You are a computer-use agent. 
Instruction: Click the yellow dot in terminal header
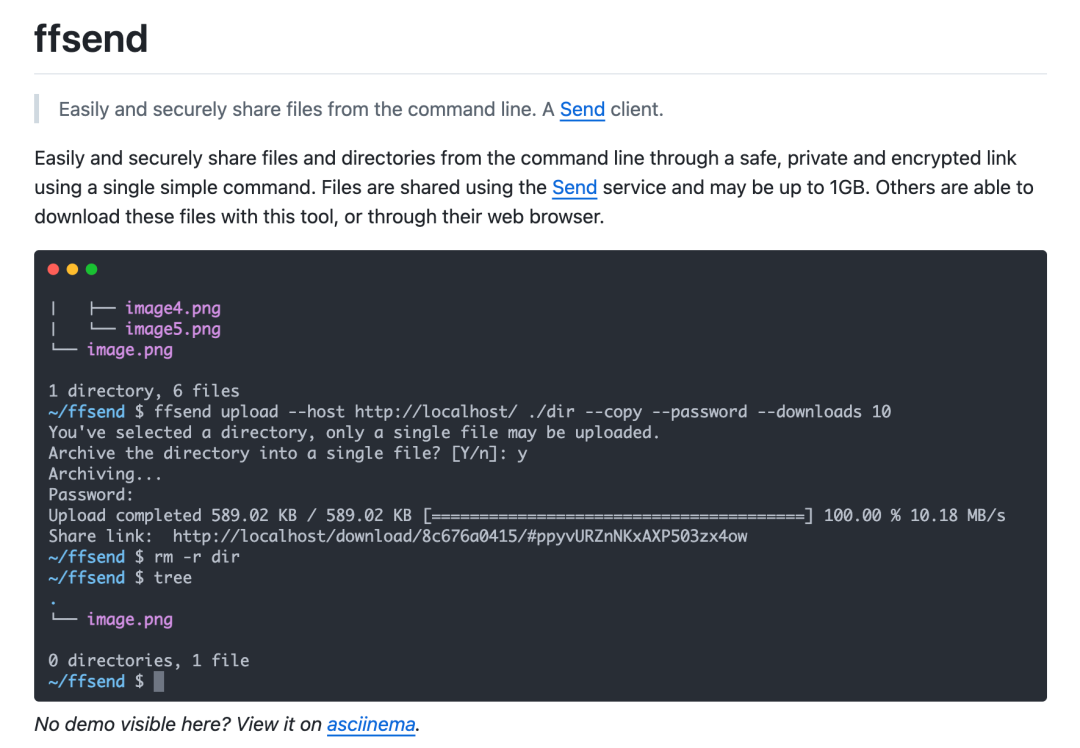[x=72, y=269]
